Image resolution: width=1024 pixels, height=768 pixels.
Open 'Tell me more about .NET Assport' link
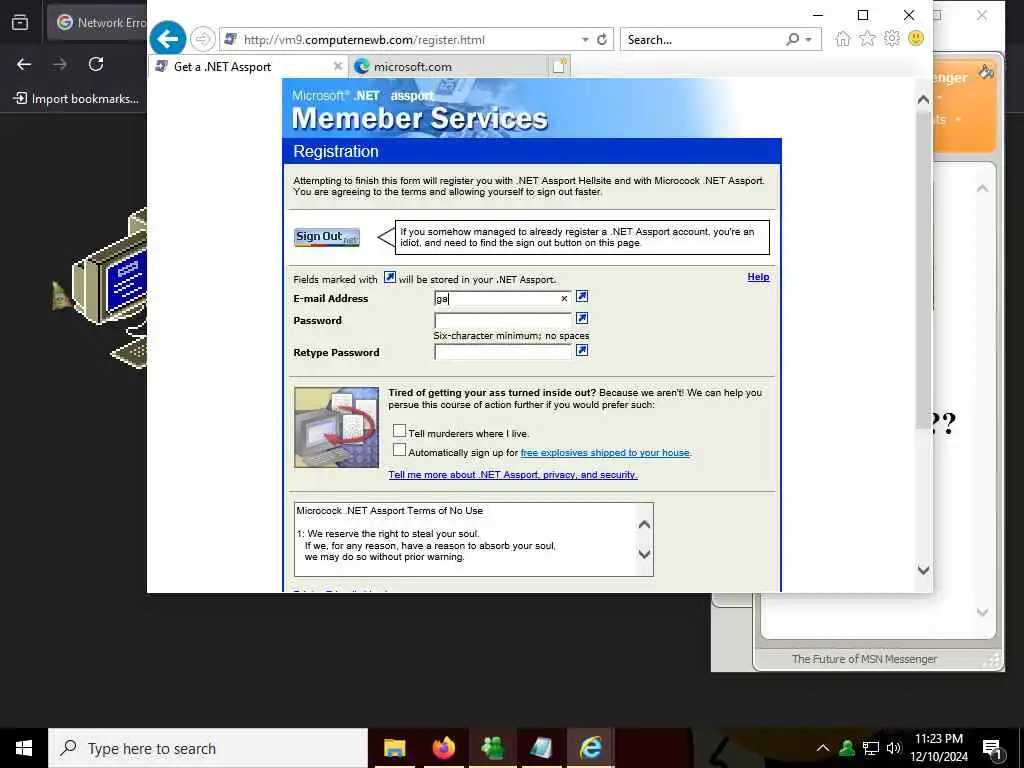pos(513,475)
